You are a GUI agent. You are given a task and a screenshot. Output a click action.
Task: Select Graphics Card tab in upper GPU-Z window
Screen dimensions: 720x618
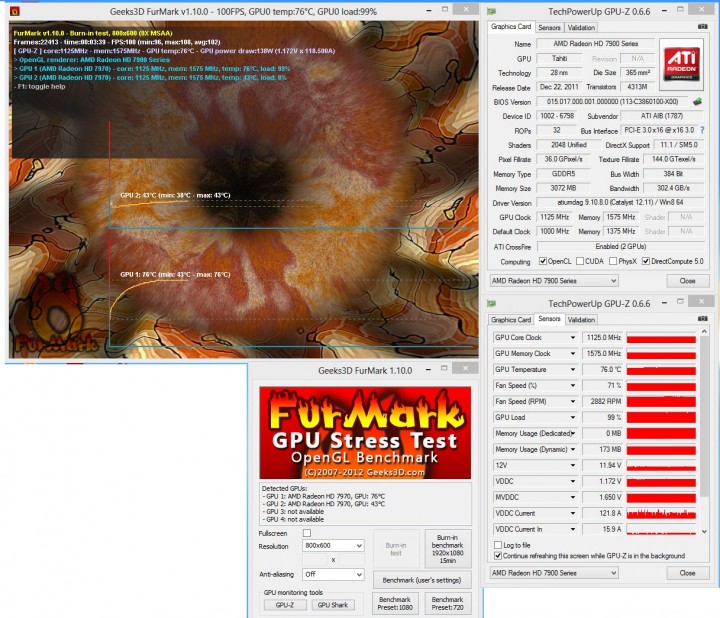click(511, 27)
